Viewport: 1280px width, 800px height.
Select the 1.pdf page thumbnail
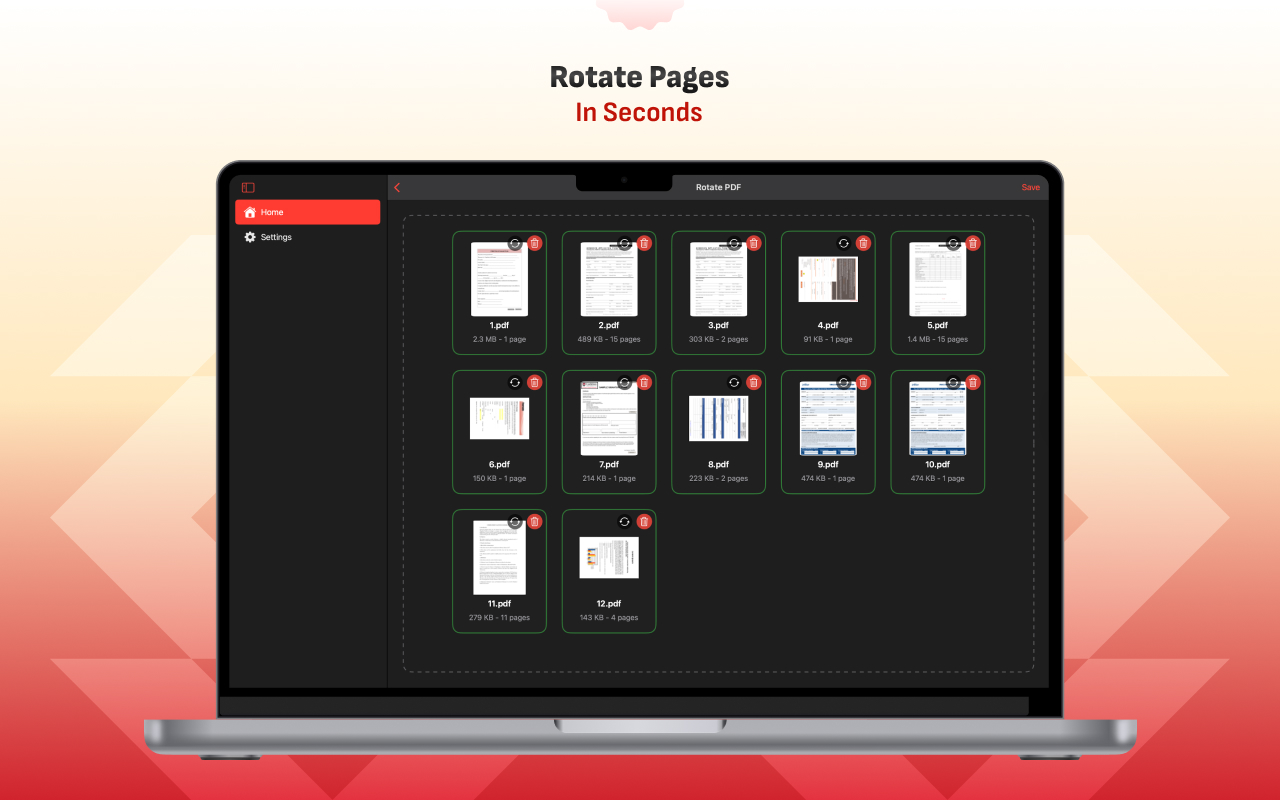pyautogui.click(x=499, y=279)
